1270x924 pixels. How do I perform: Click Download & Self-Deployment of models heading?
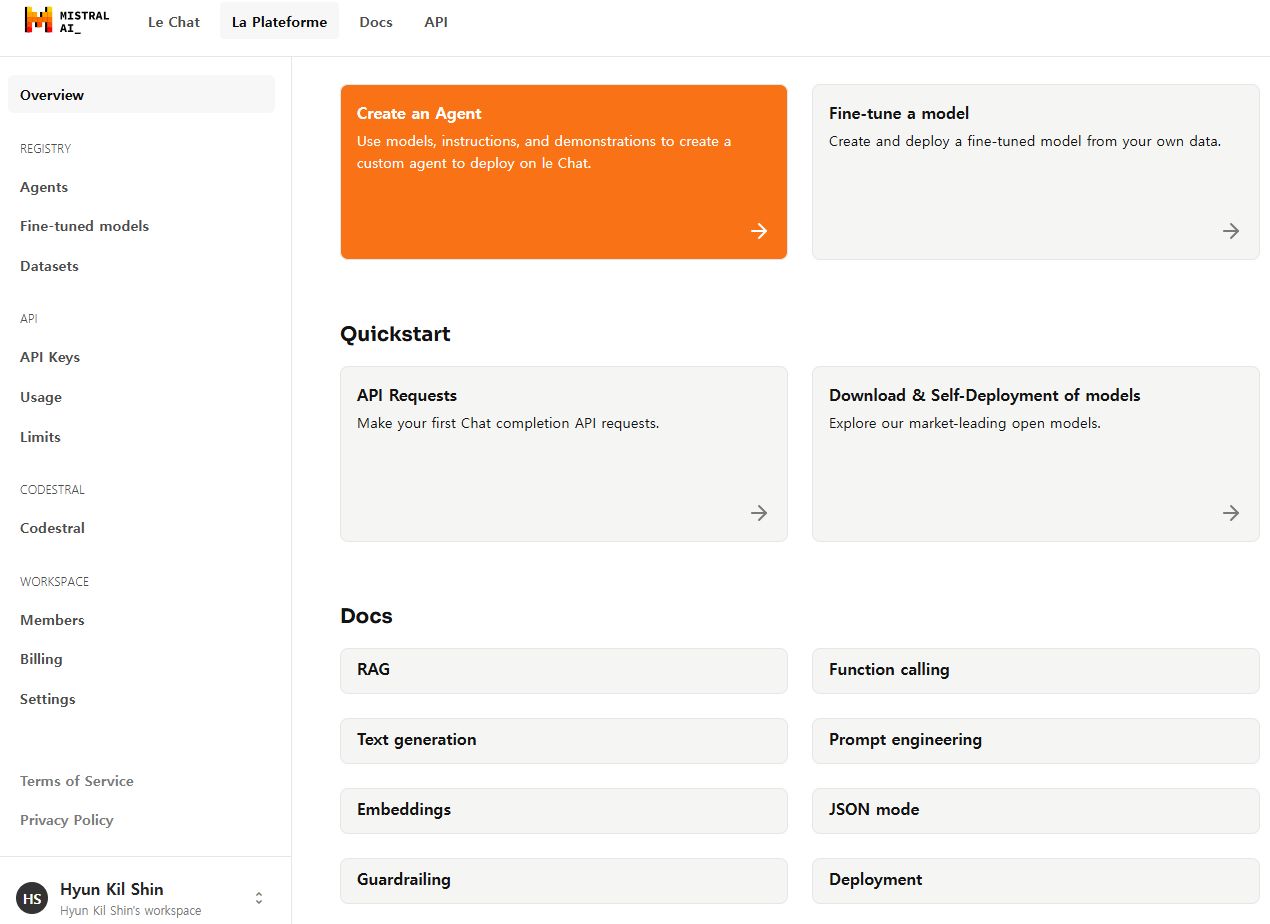(985, 396)
